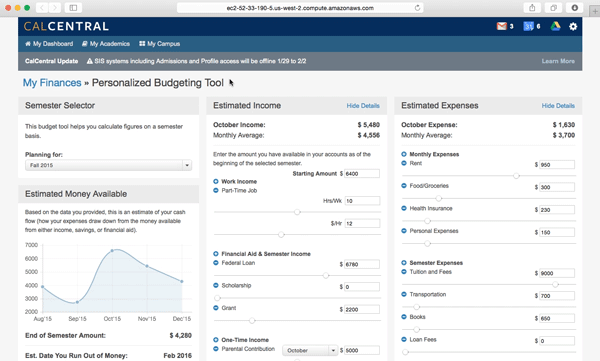
Task: Go to My Campus tab
Action: pos(160,44)
